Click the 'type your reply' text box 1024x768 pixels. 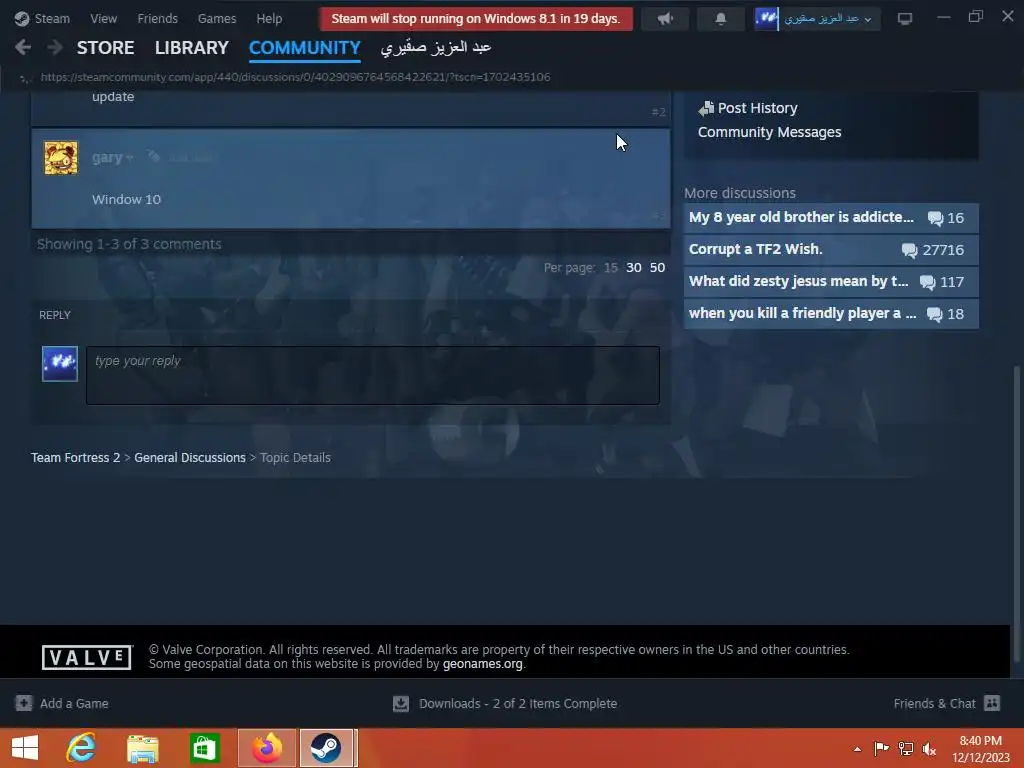(373, 376)
